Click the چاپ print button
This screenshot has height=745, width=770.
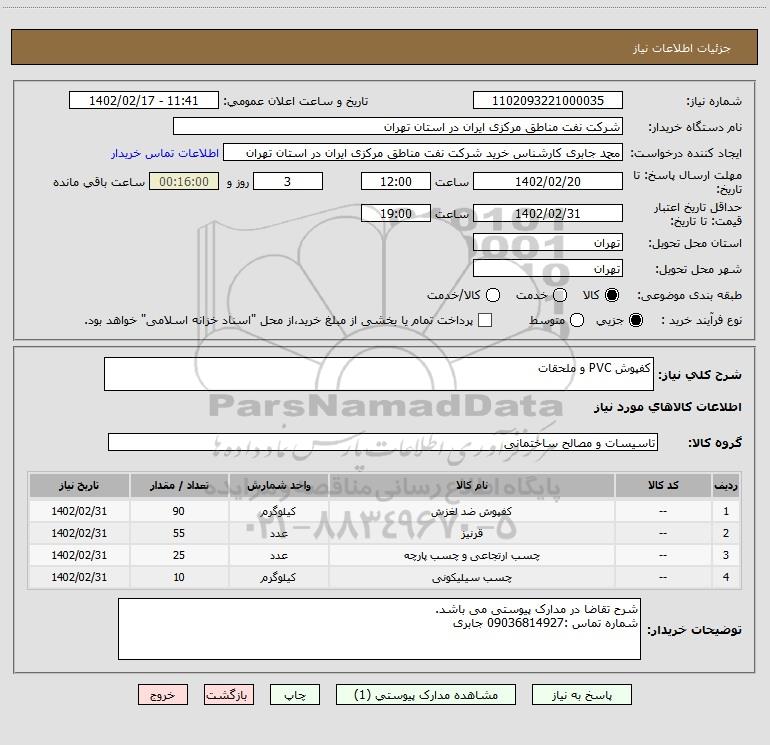pyautogui.click(x=295, y=695)
